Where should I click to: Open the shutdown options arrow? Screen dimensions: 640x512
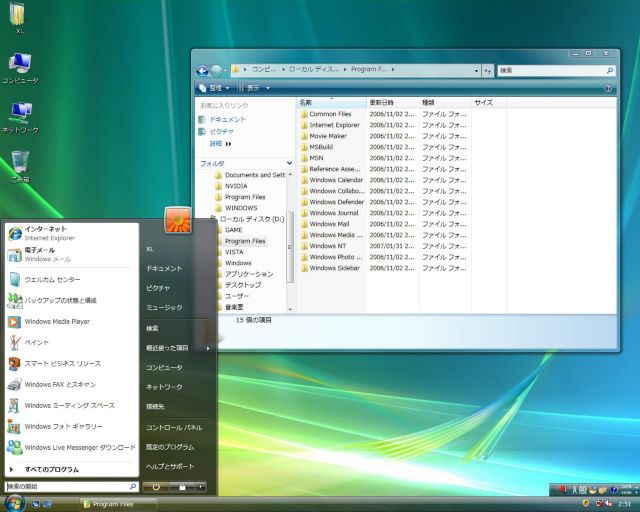pyautogui.click(x=201, y=487)
